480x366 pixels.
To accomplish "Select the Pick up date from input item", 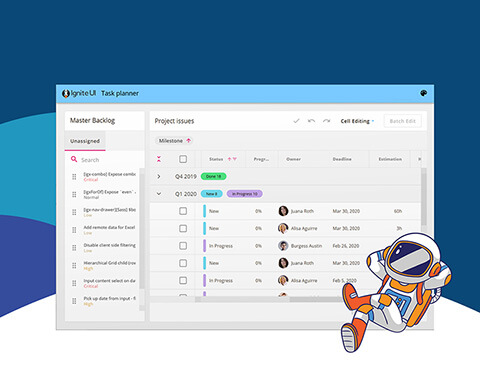I will tap(109, 298).
